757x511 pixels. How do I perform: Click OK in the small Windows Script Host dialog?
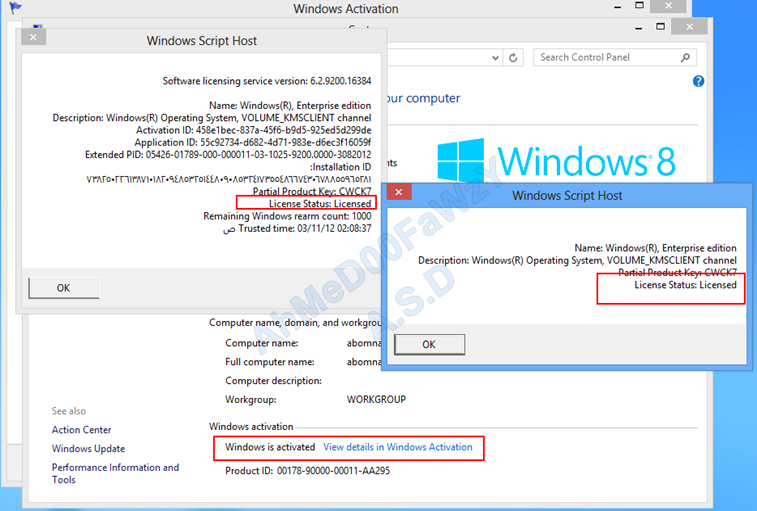[429, 344]
